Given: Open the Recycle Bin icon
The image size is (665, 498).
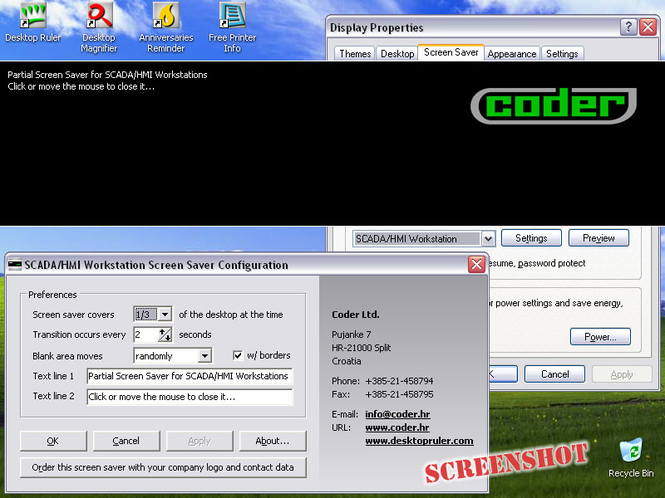Looking at the screenshot, I should click(632, 453).
